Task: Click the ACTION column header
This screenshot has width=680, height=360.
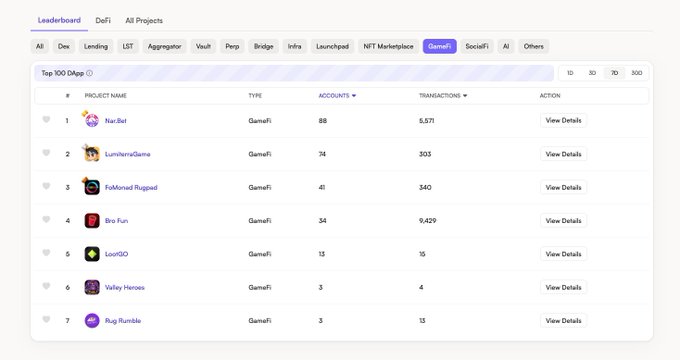Action: (550, 96)
